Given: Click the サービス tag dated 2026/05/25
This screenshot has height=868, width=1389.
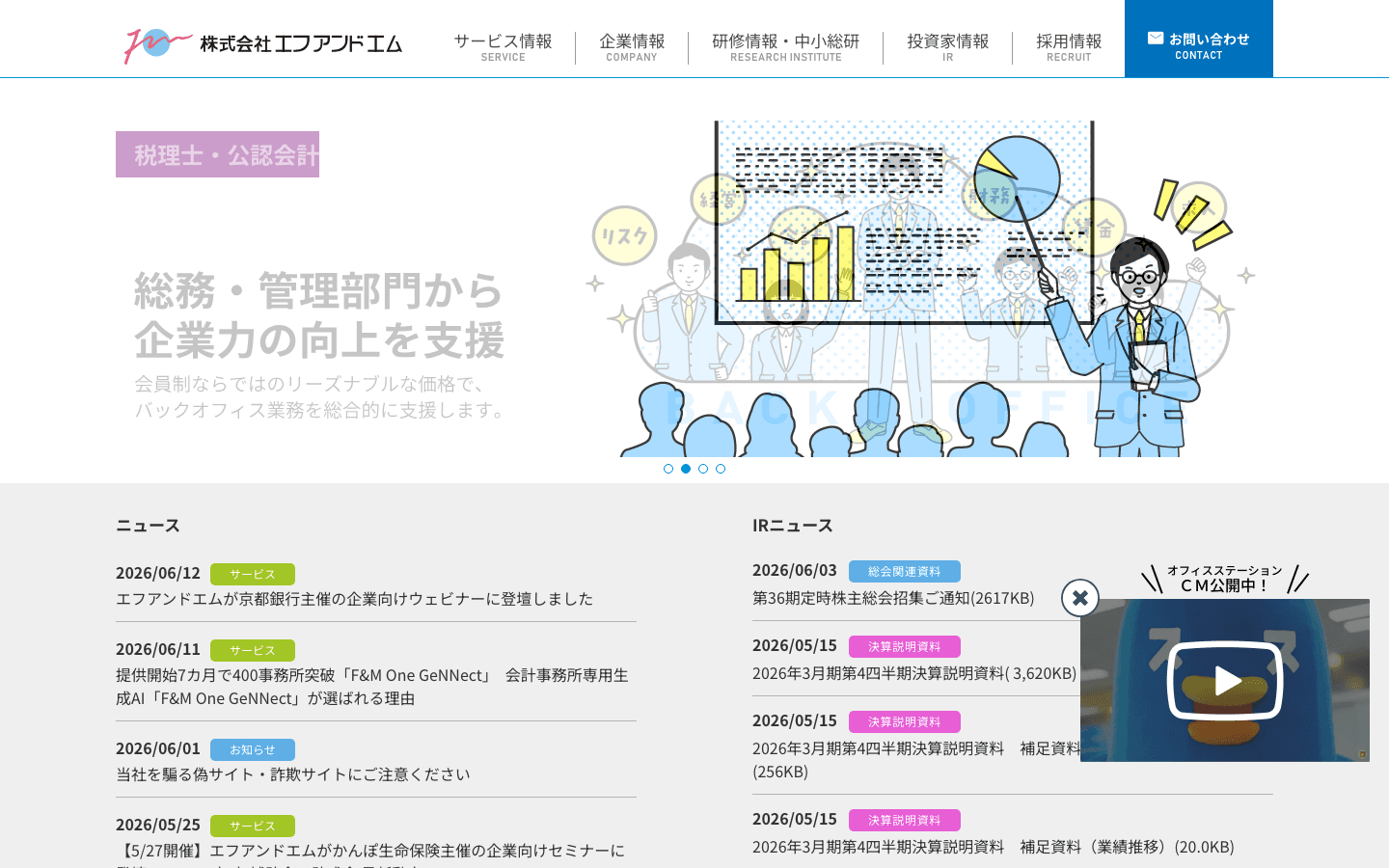Looking at the screenshot, I should pyautogui.click(x=253, y=826).
